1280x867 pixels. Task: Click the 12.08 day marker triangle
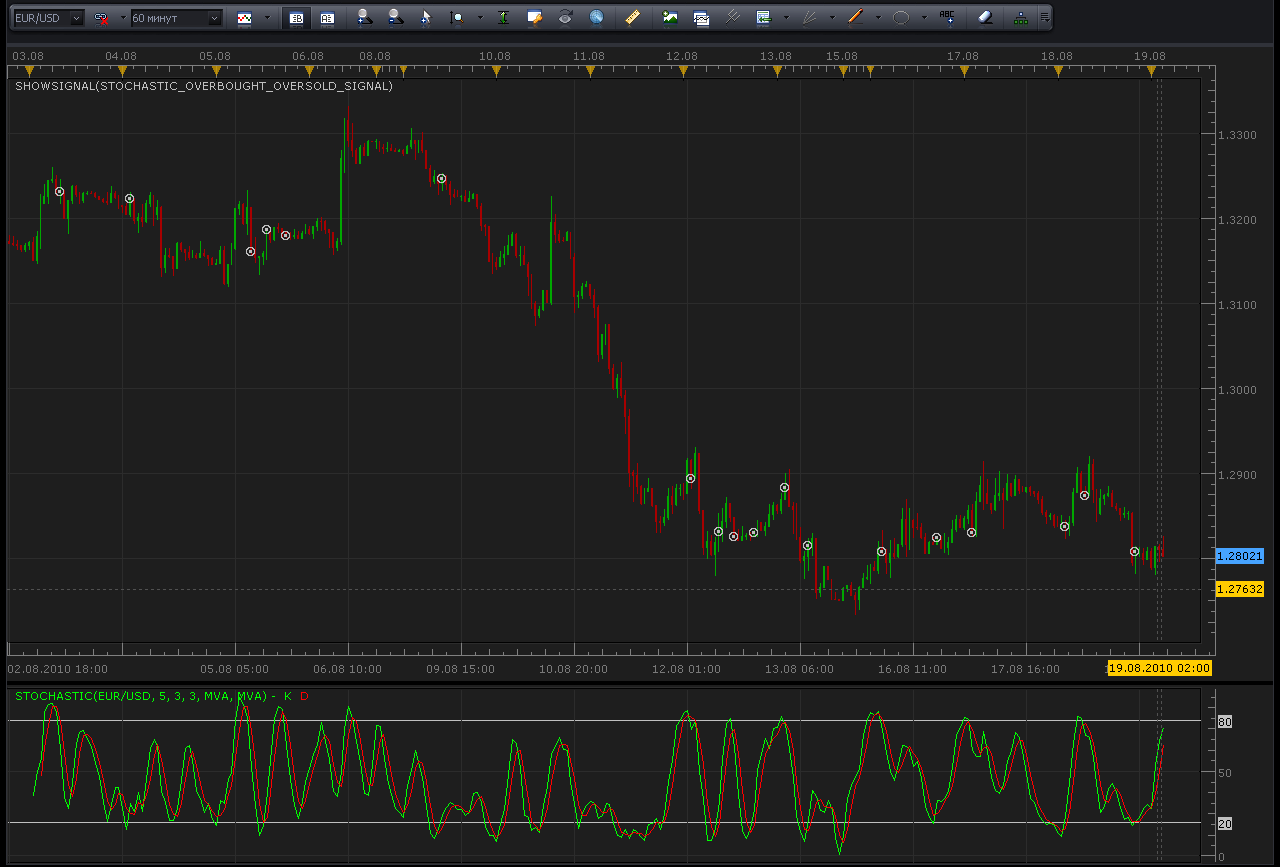point(683,70)
